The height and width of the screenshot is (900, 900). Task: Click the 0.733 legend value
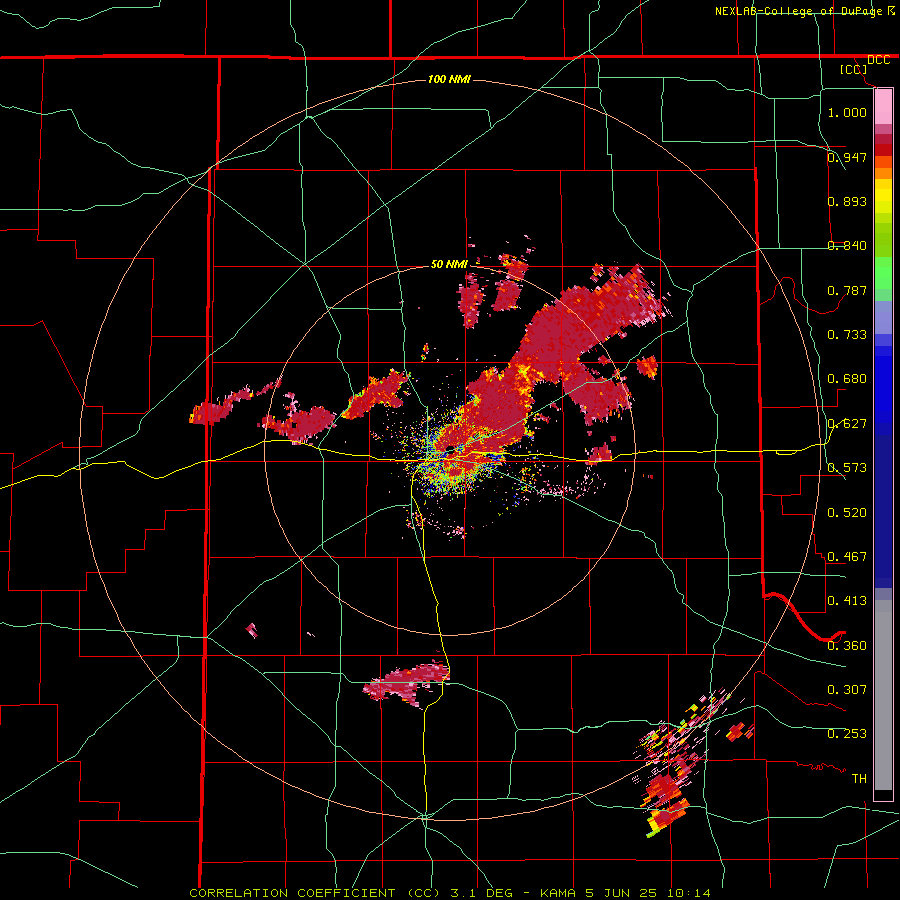pos(847,334)
